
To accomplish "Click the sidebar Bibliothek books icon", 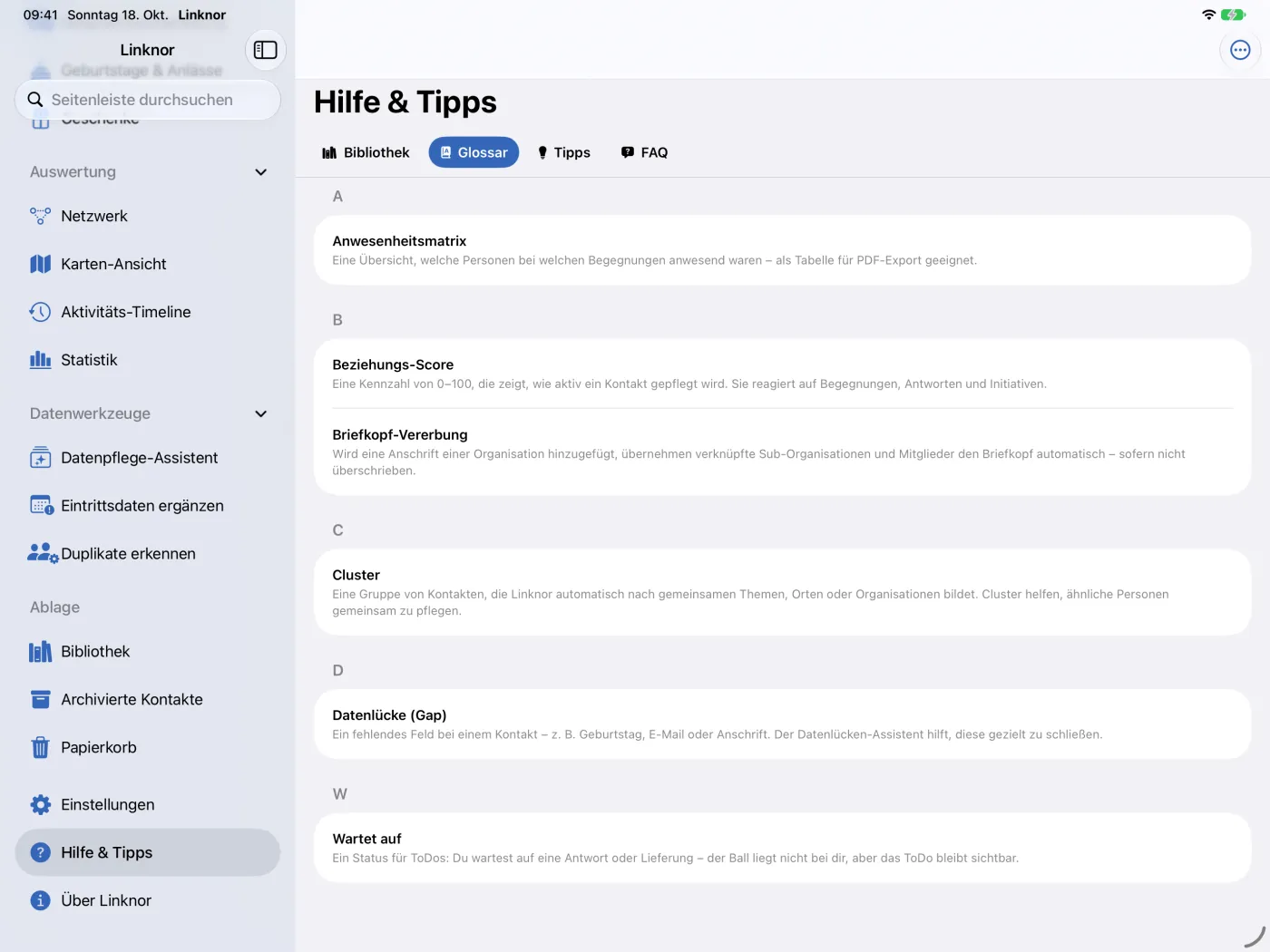I will click(40, 652).
